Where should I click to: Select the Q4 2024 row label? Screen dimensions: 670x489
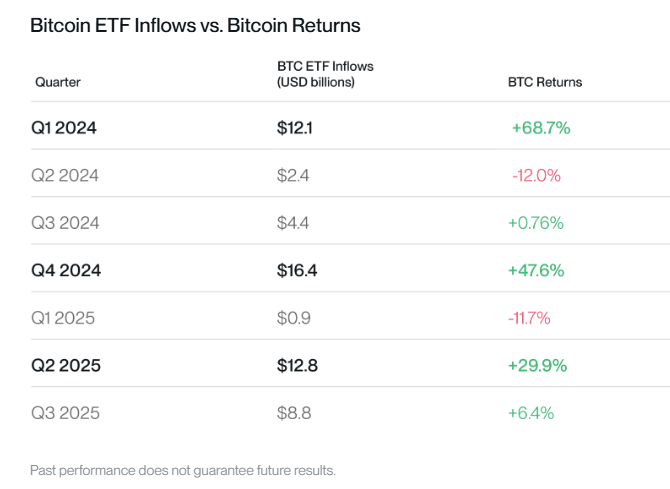click(x=65, y=270)
